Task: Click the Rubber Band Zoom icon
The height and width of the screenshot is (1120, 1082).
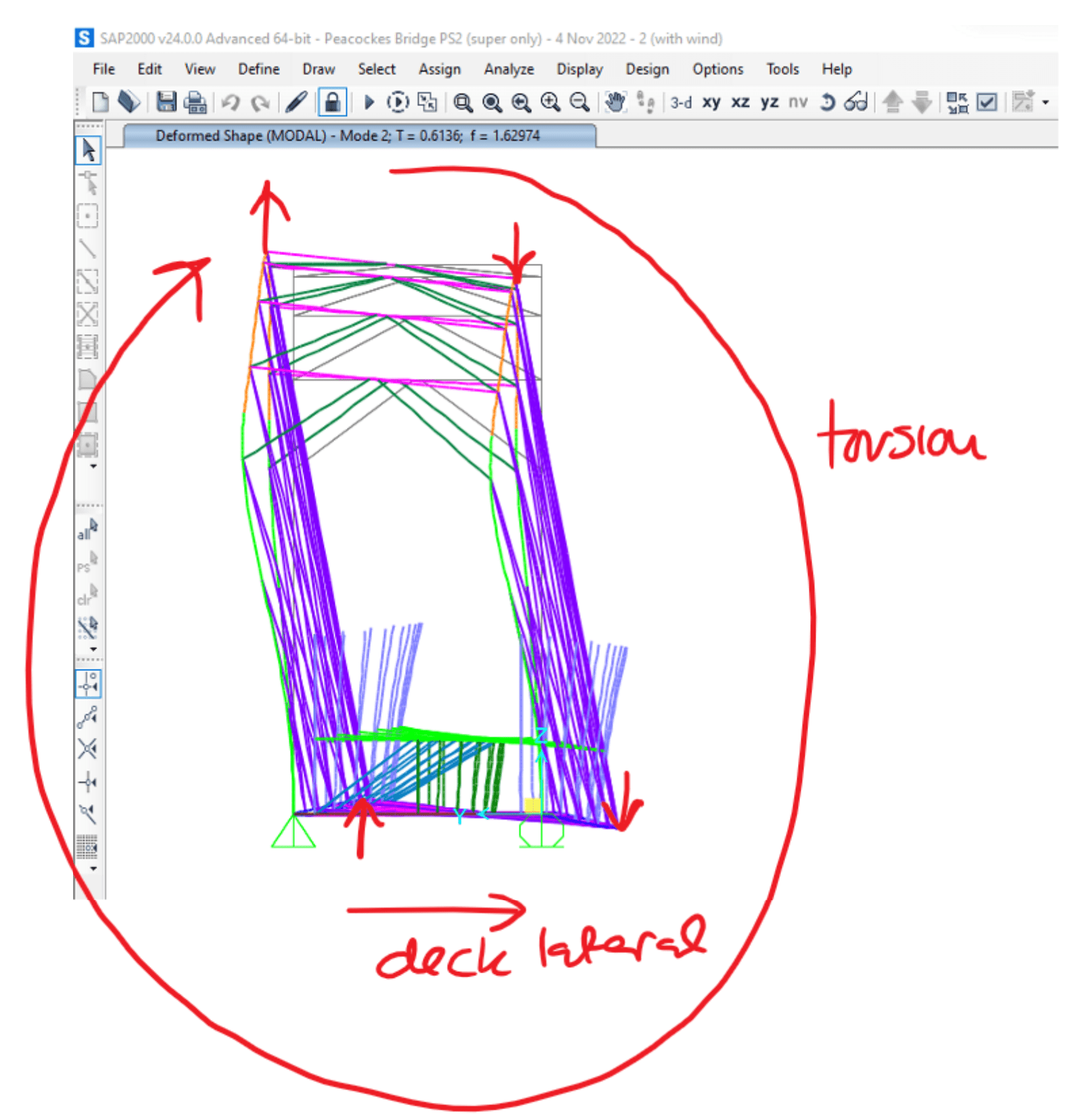Action: 463,102
